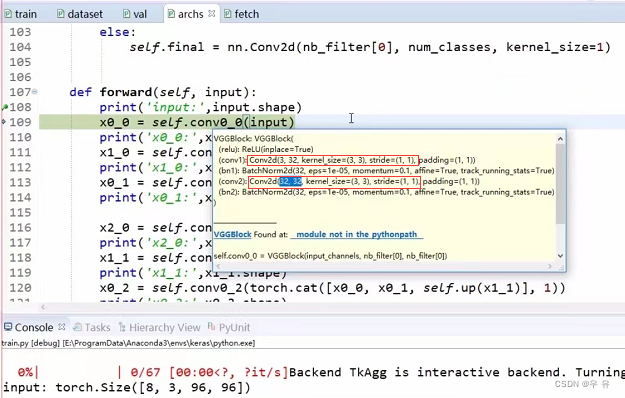Click the tooltip vertical scrollbar thumb
Screen dimensions: 625x398
pyautogui.click(x=560, y=183)
